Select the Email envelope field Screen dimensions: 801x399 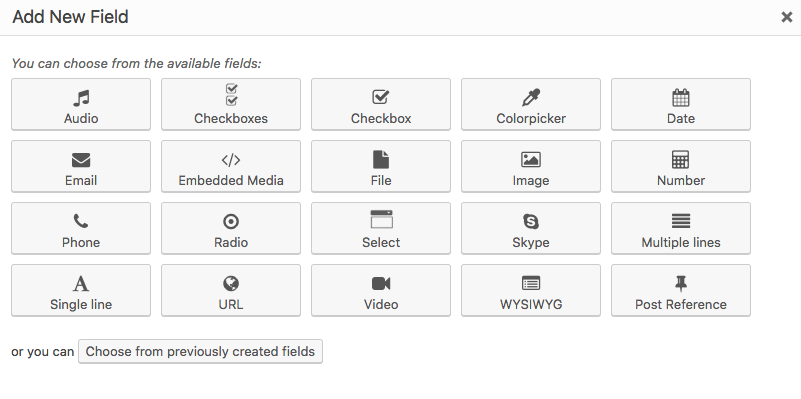pos(81,167)
